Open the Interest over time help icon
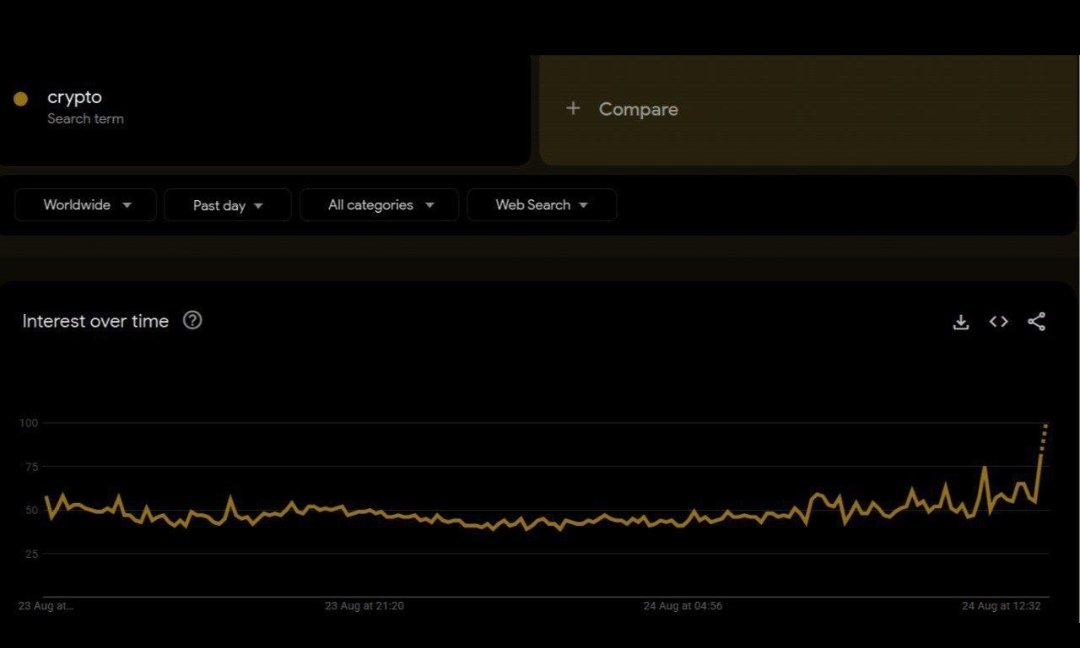 pos(193,320)
